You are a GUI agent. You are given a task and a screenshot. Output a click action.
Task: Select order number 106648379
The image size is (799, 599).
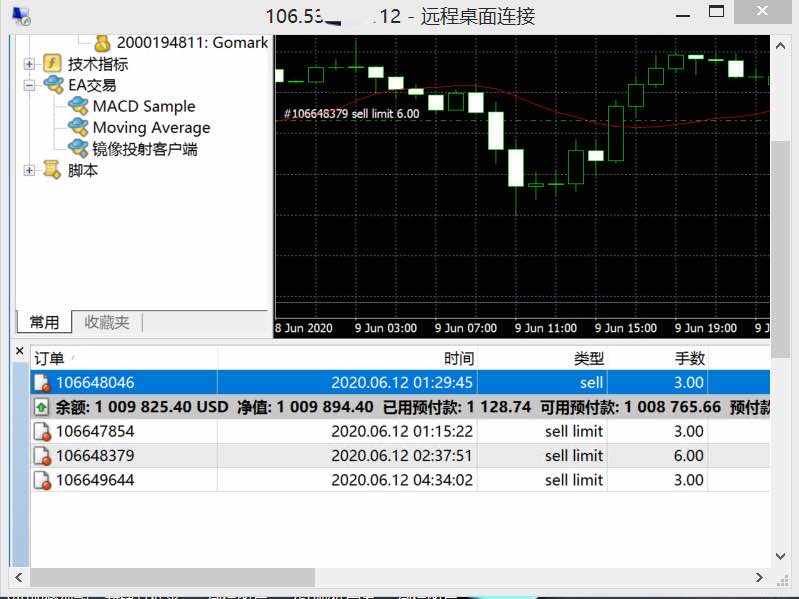point(95,455)
